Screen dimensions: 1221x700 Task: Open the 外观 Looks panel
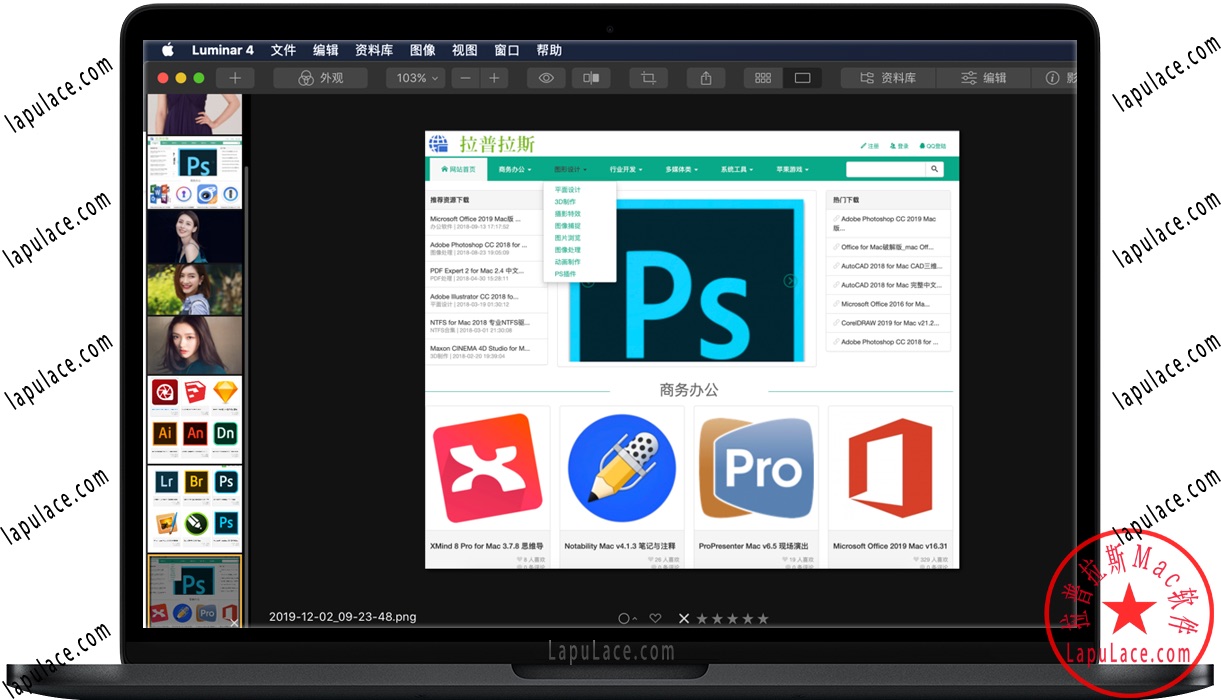point(320,77)
